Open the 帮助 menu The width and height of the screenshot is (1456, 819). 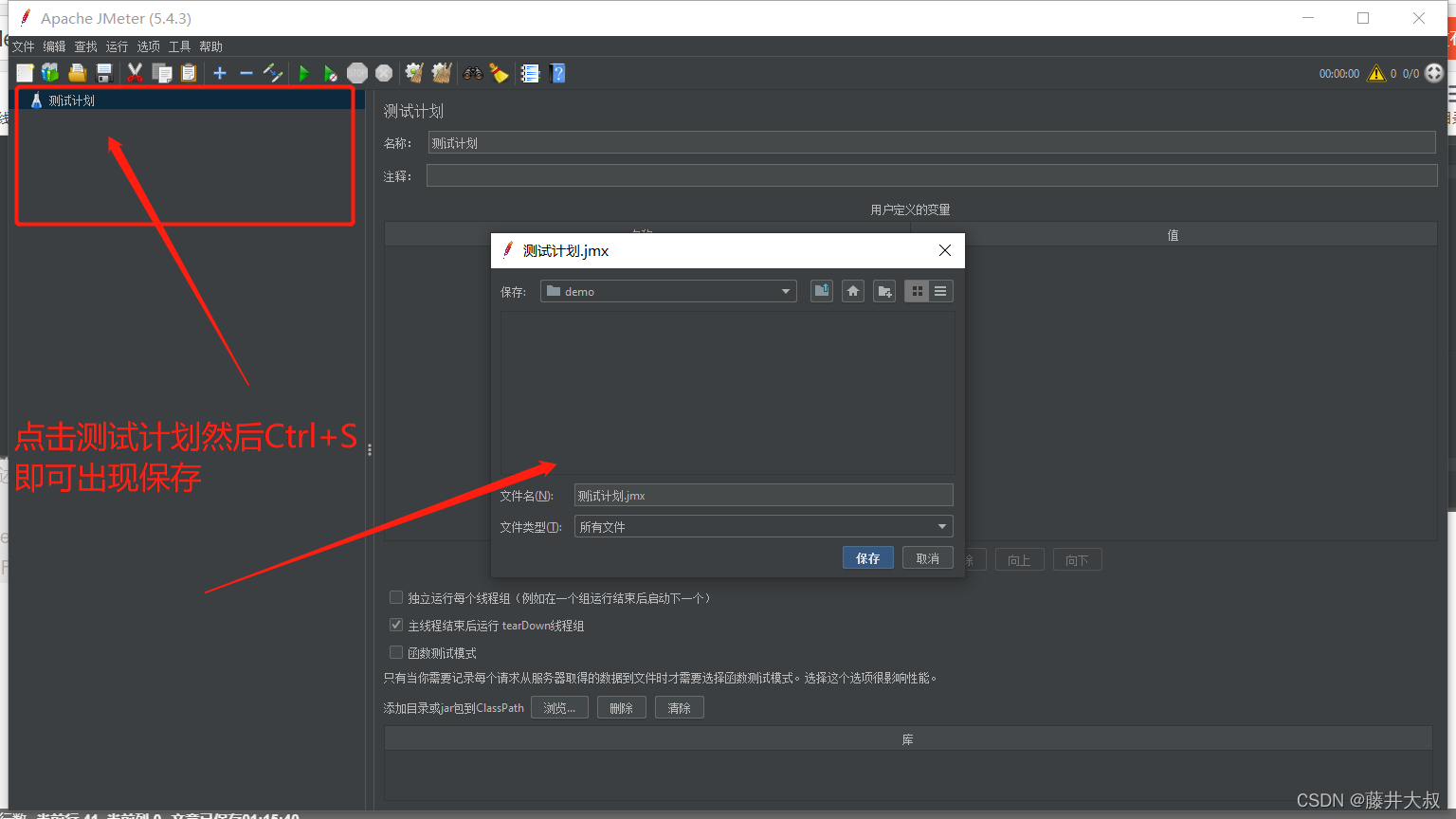pyautogui.click(x=210, y=46)
